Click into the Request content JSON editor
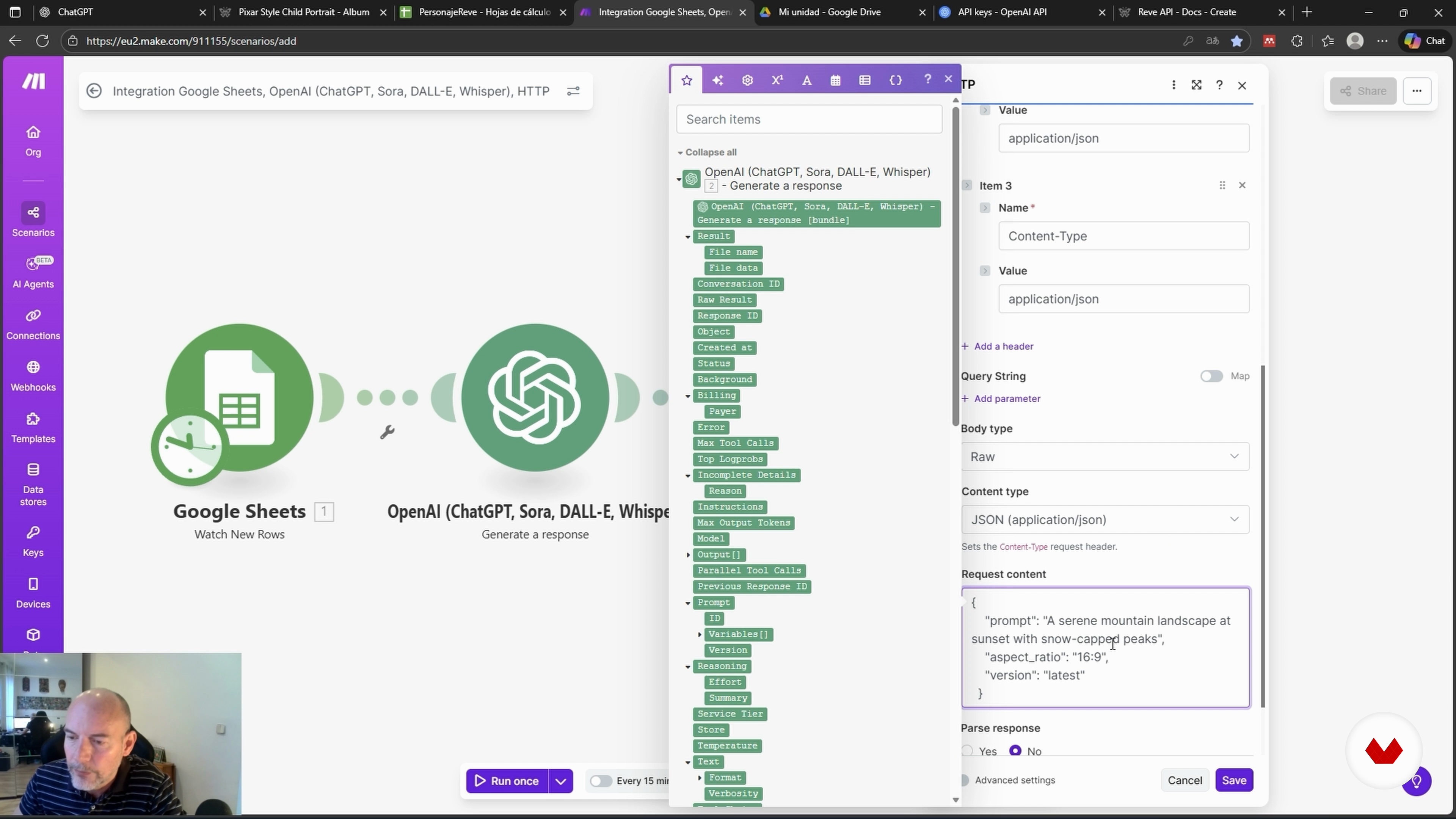The height and width of the screenshot is (819, 1456). point(1106,647)
